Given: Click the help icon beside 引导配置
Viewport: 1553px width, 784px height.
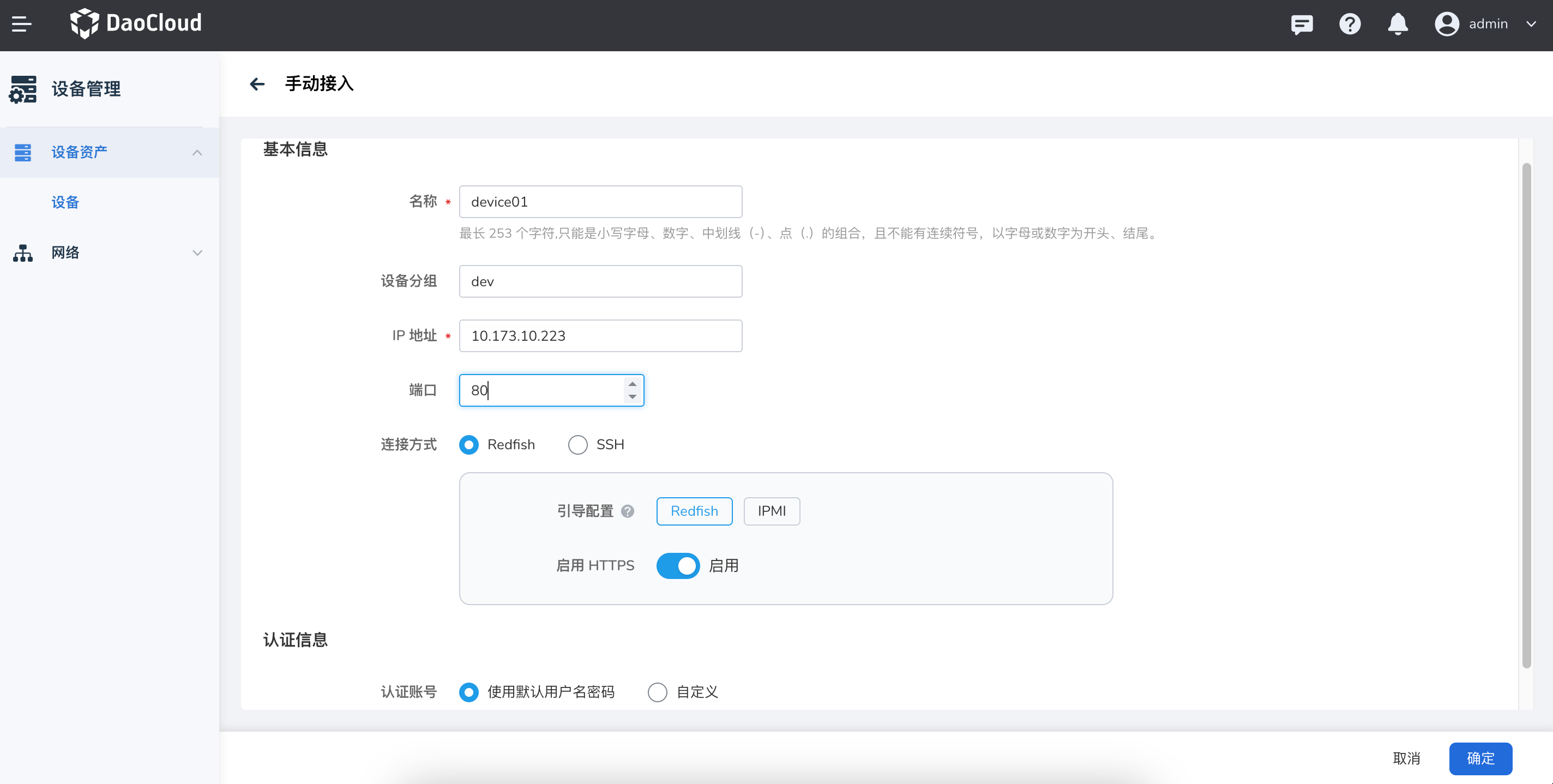Looking at the screenshot, I should click(628, 511).
